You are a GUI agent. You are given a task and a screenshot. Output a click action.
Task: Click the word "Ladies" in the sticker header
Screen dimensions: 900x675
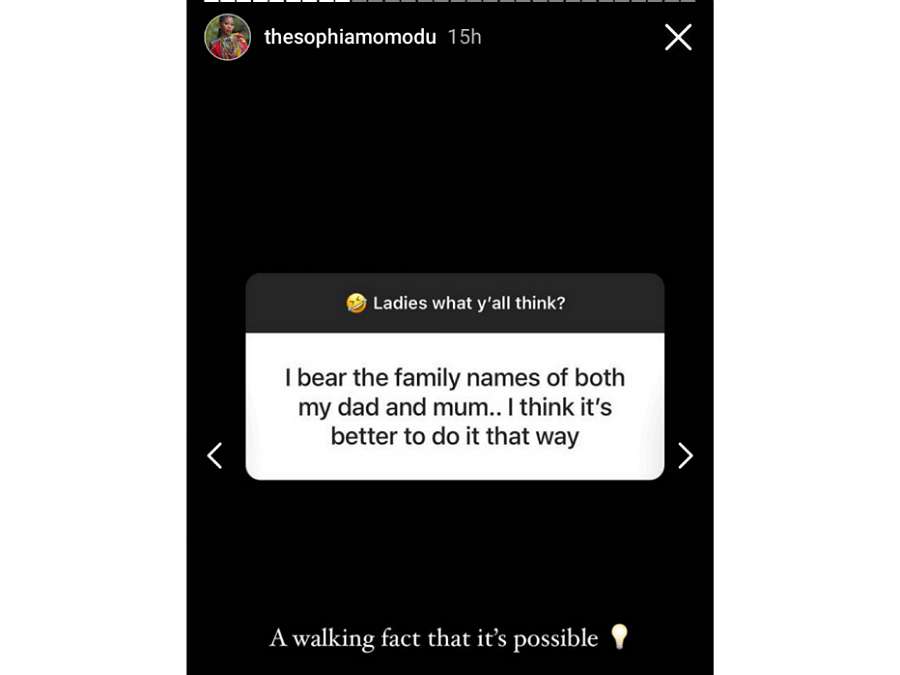click(400, 303)
